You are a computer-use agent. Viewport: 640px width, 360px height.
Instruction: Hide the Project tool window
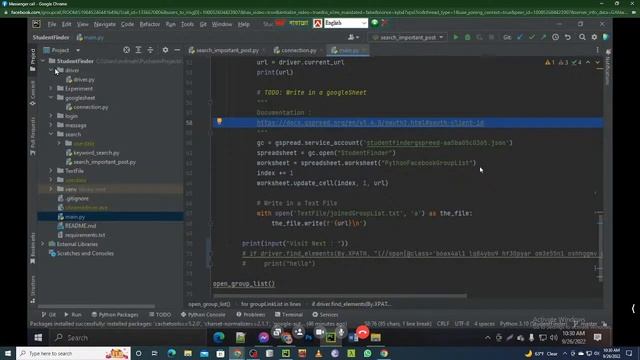[x=177, y=50]
